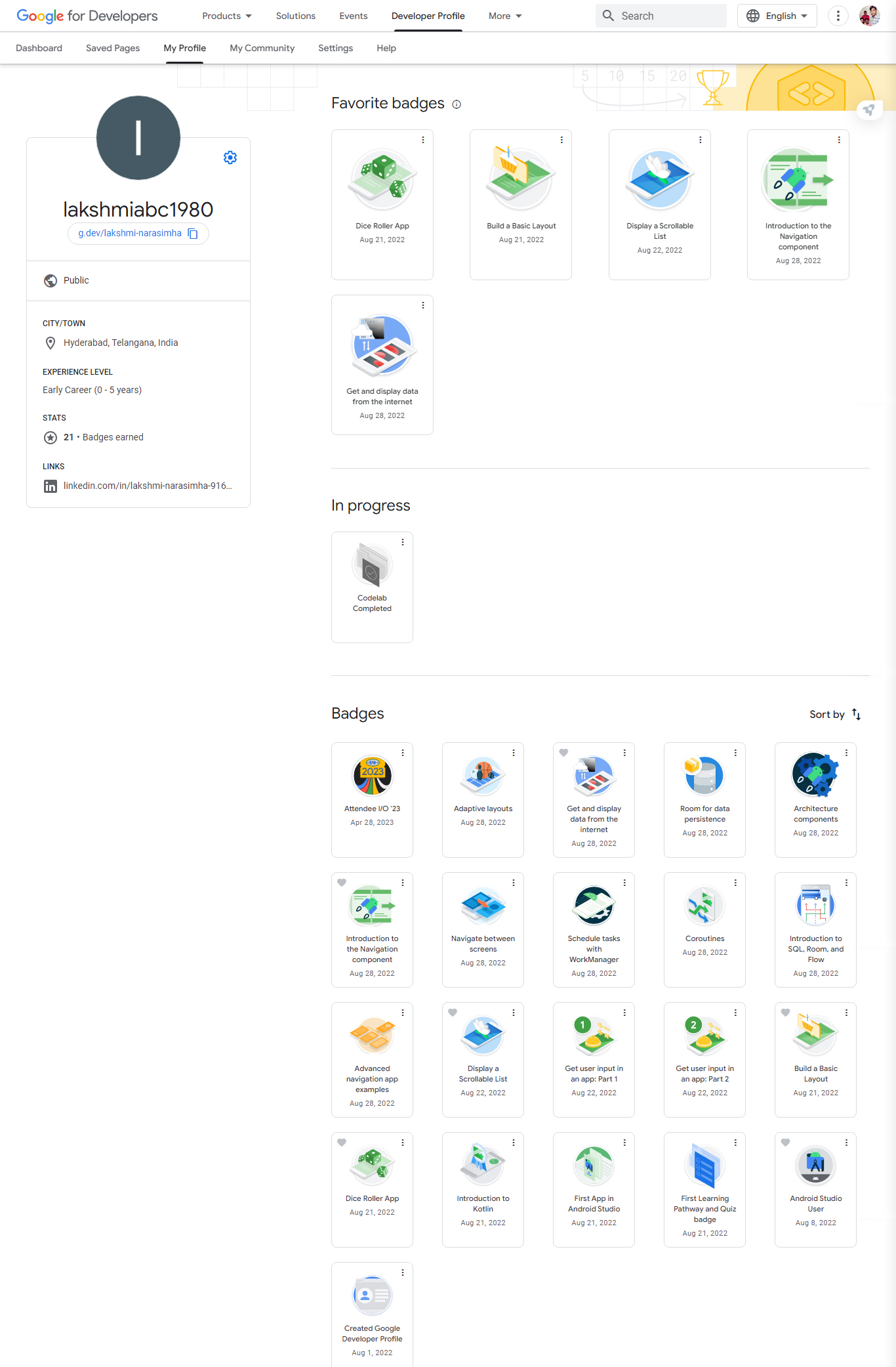Open First App in Android Studio badge
Image resolution: width=896 pixels, height=1367 pixels.
pos(594,1165)
